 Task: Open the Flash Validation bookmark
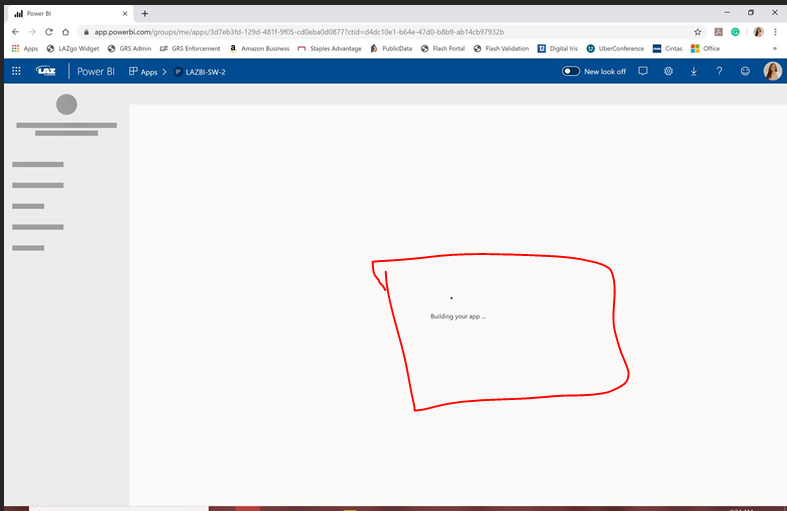[501, 48]
